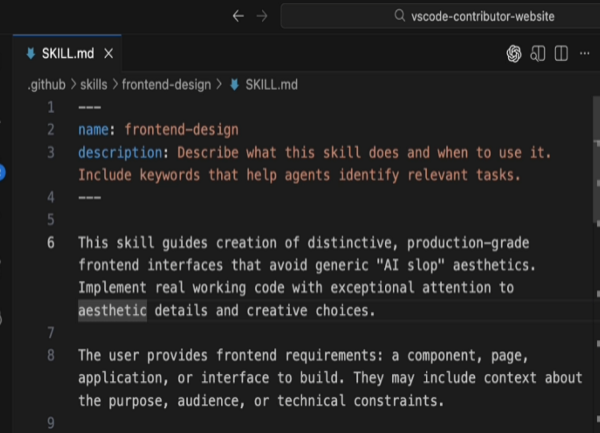The image size is (600, 433).
Task: Click the breadcrumb markdown file icon
Action: tap(235, 85)
